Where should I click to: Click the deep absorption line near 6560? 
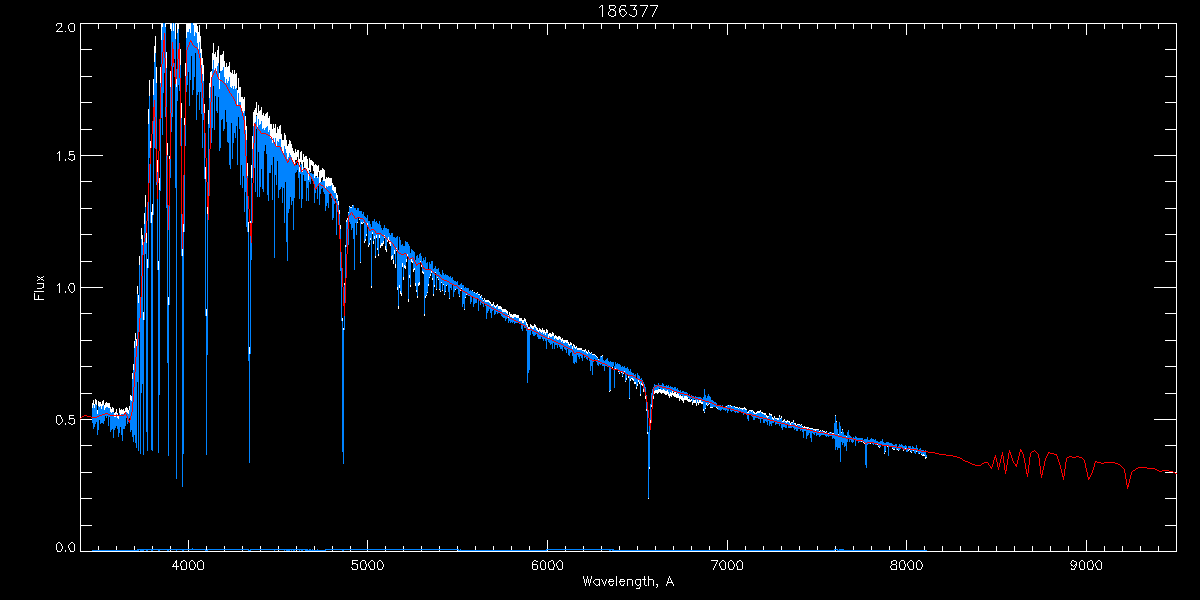(649, 440)
